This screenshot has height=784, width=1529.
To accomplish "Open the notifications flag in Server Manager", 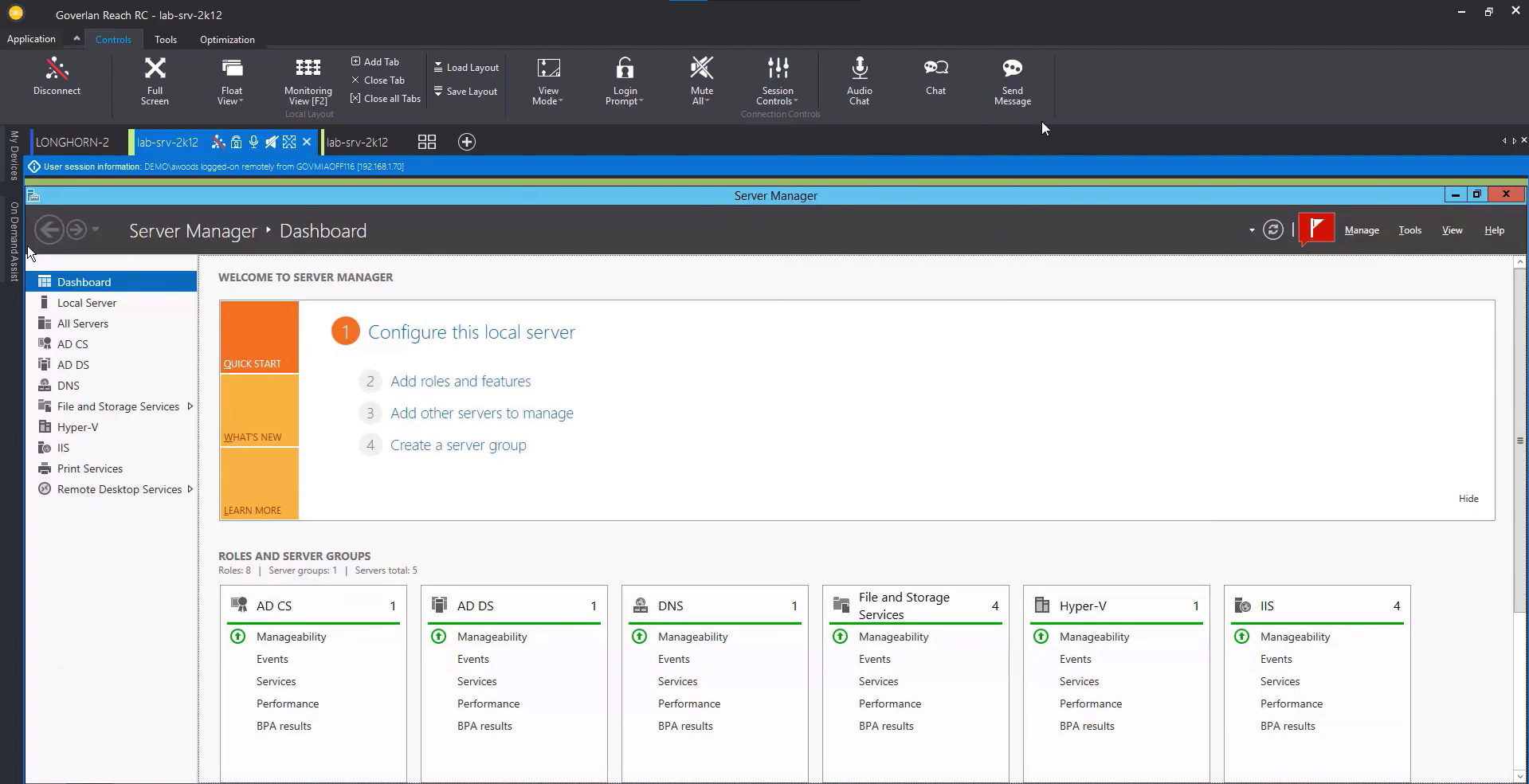I will coord(1316,229).
